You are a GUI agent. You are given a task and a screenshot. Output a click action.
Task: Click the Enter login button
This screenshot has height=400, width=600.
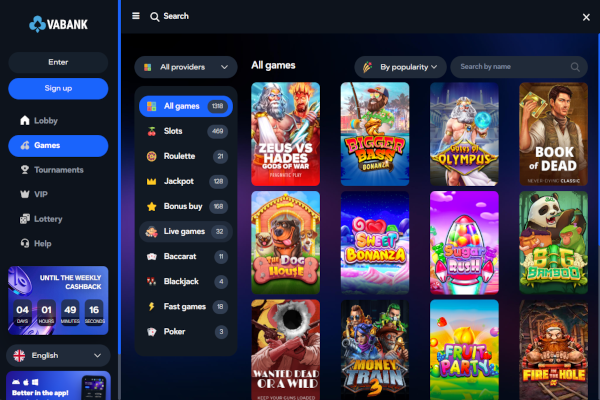[x=58, y=62]
